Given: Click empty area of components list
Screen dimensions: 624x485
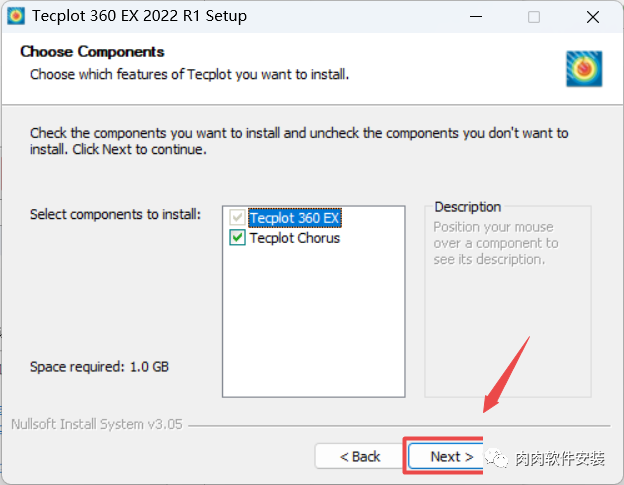Looking at the screenshot, I should pyautogui.click(x=314, y=318).
